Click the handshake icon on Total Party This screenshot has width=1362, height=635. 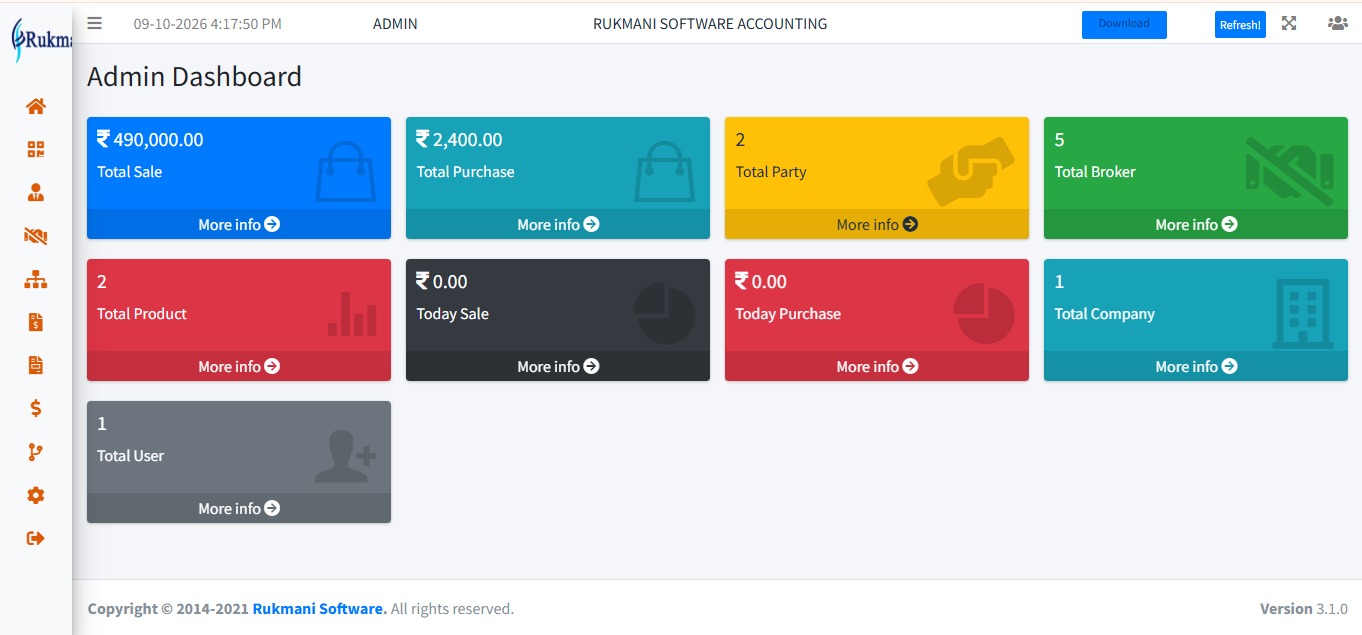pyautogui.click(x=971, y=171)
